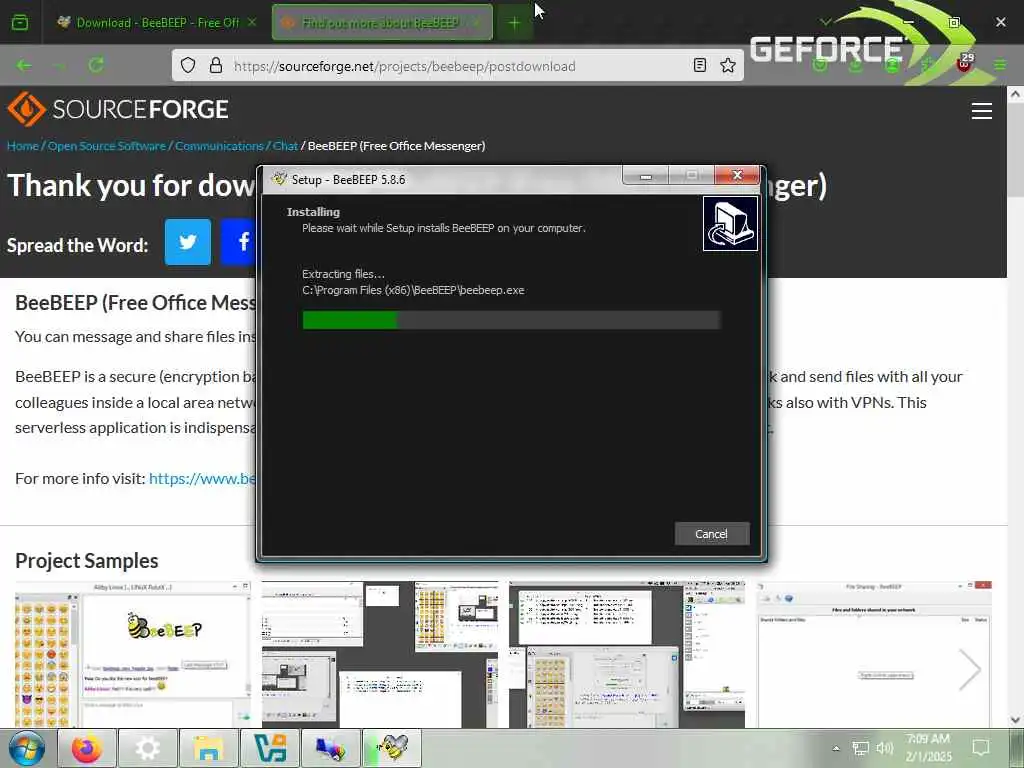Open Firefox View icon in tab bar

[20, 23]
